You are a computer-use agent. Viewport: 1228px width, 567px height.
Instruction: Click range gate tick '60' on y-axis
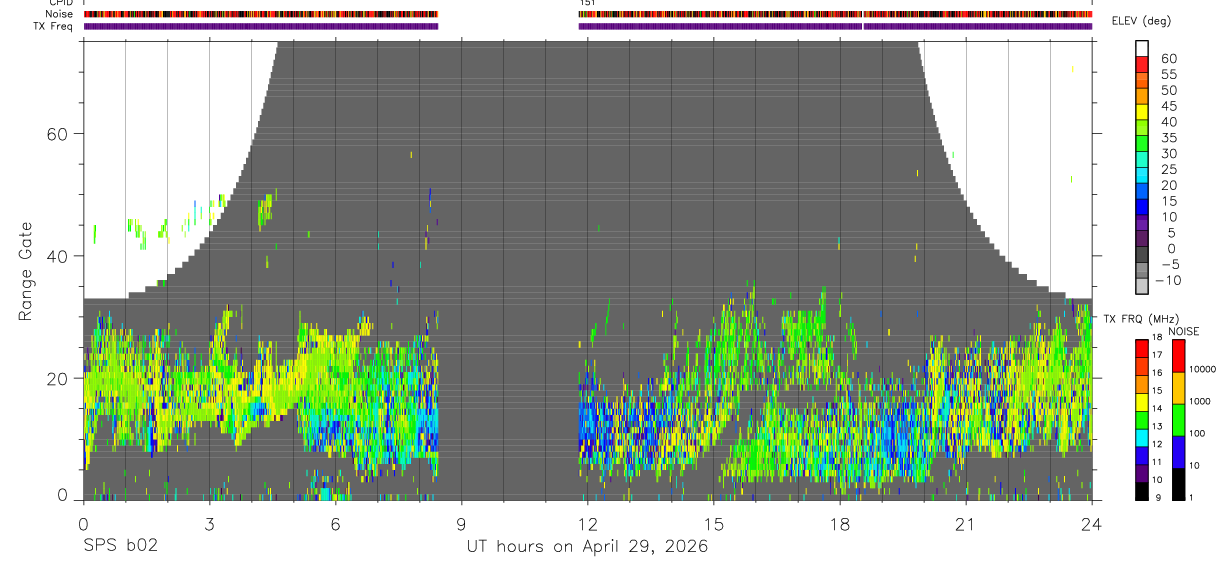point(60,134)
